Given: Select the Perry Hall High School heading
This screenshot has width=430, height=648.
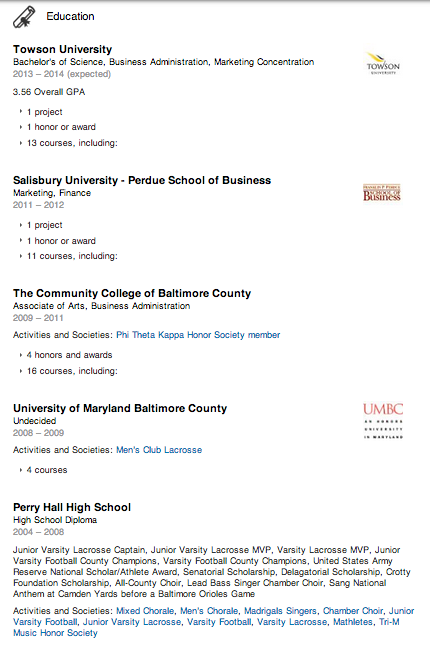Looking at the screenshot, I should click(x=72, y=507).
